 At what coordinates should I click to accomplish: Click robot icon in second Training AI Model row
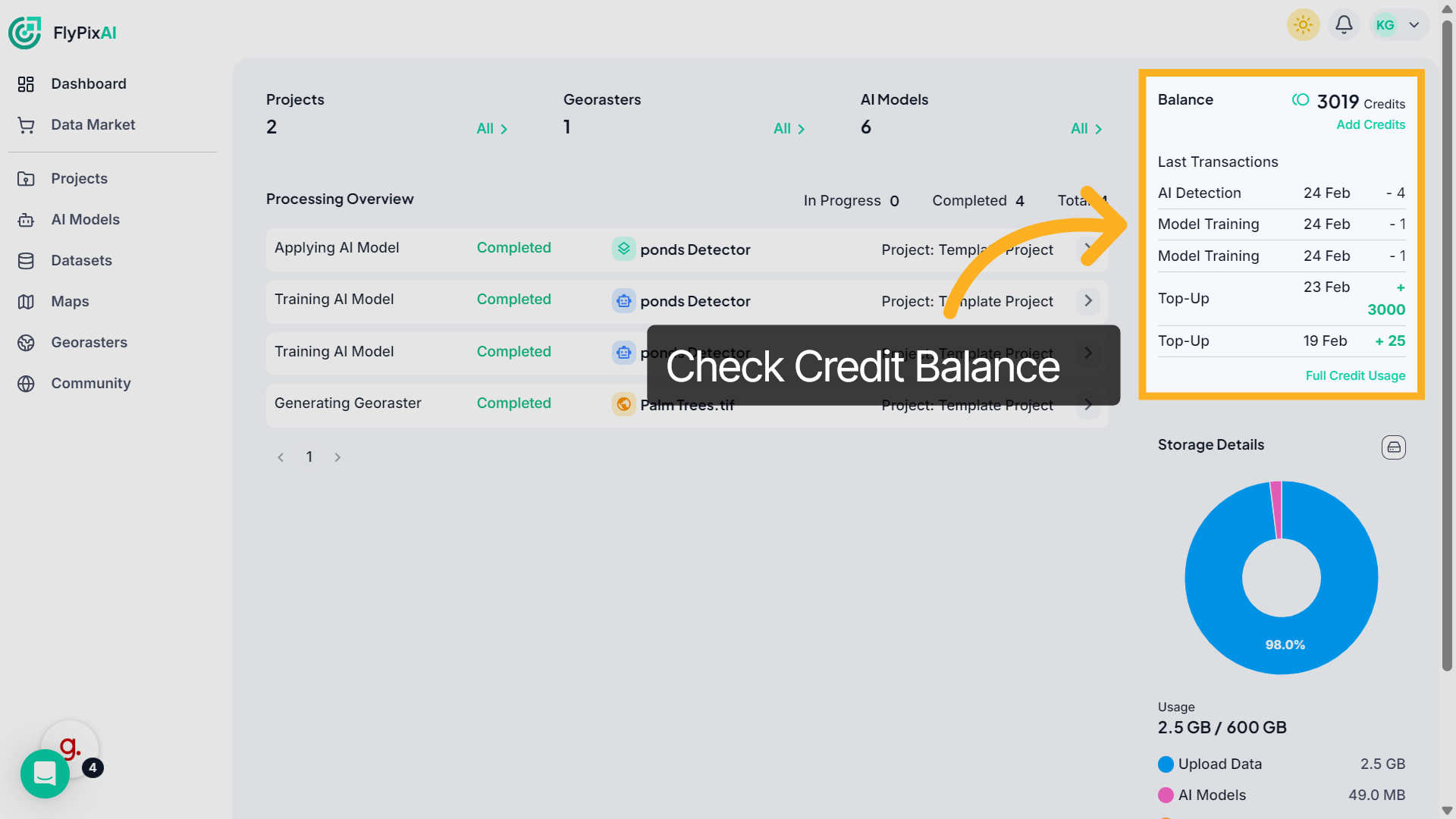point(623,353)
